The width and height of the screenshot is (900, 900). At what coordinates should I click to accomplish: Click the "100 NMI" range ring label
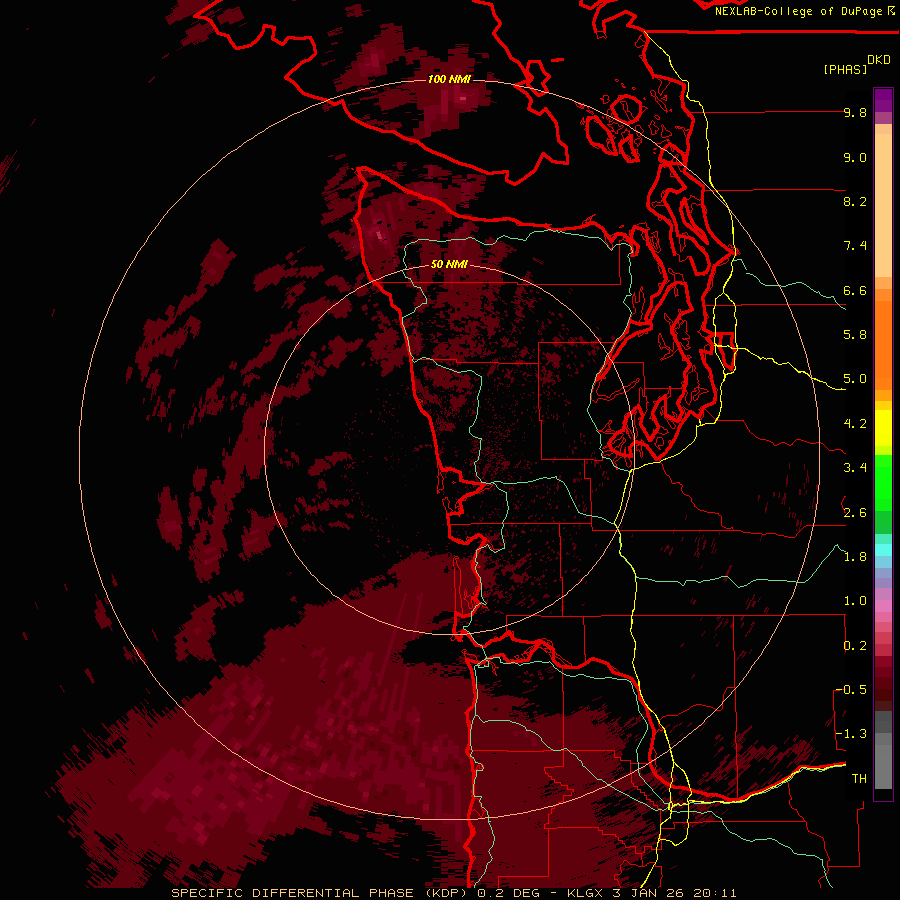coord(449,79)
